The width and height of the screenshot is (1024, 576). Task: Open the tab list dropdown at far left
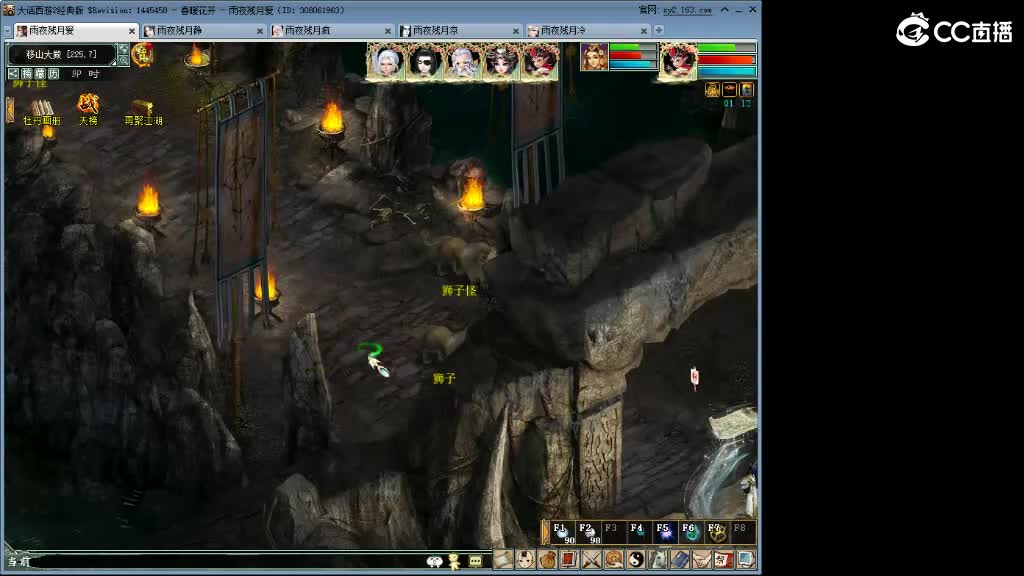point(6,31)
